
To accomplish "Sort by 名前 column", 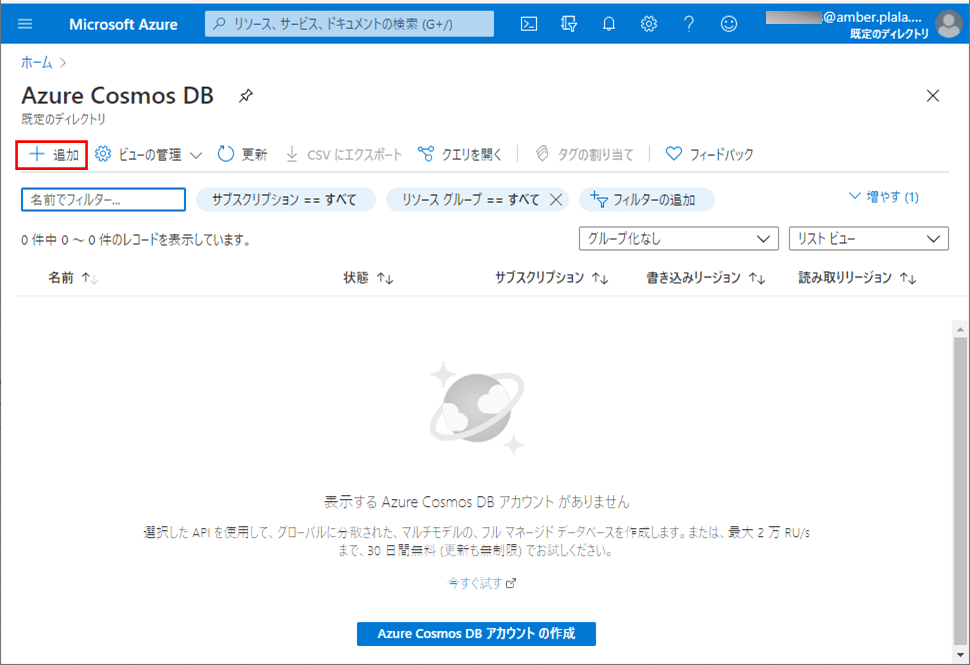I will tap(73, 278).
